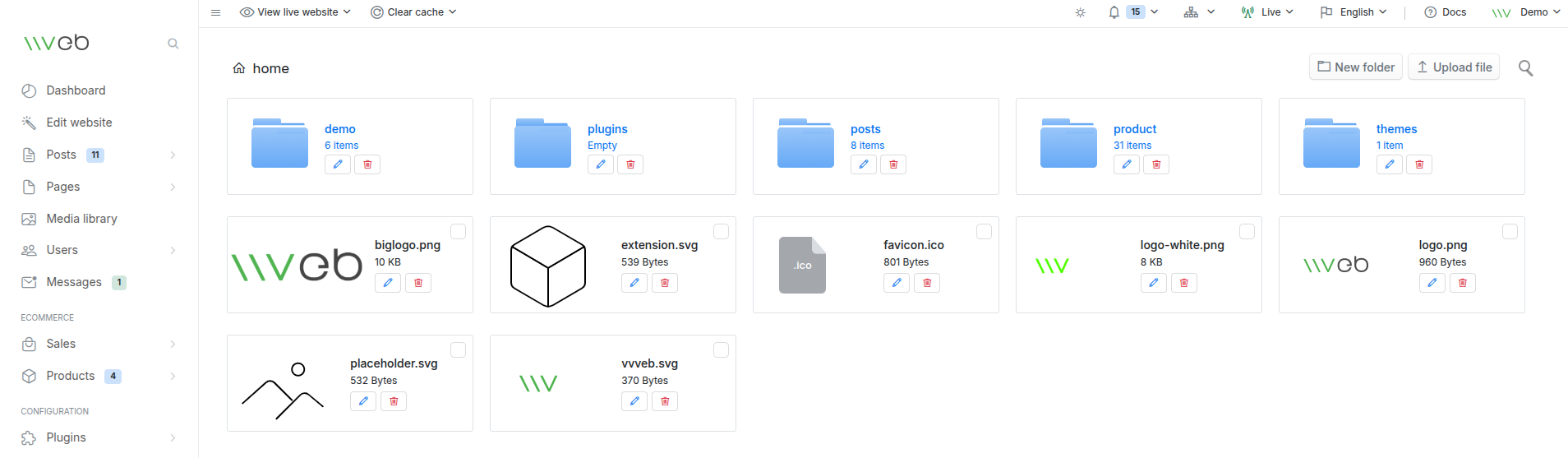
Task: Open Media library from the sidebar
Action: [x=81, y=219]
